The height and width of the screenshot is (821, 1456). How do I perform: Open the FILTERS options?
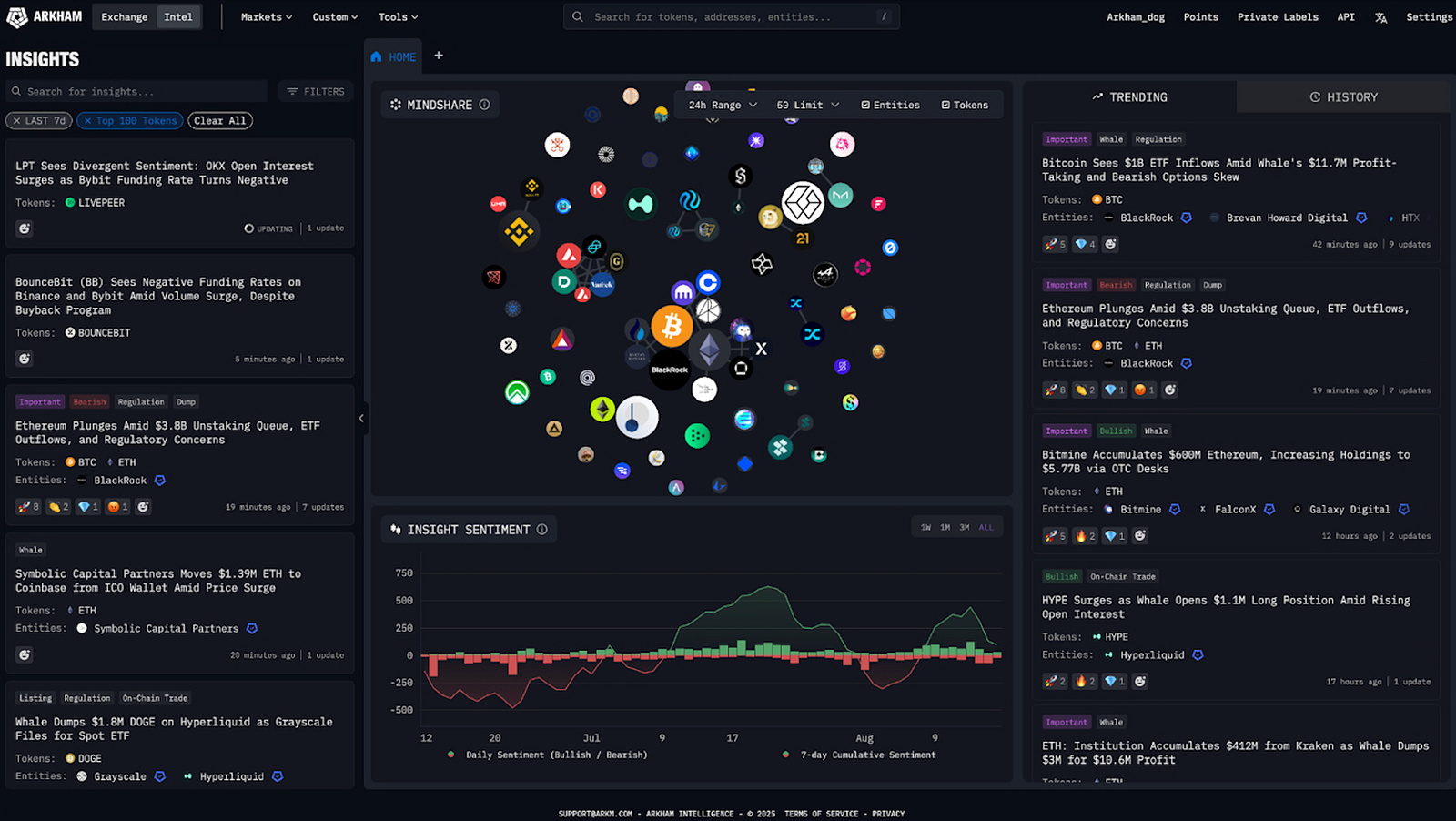click(x=316, y=92)
